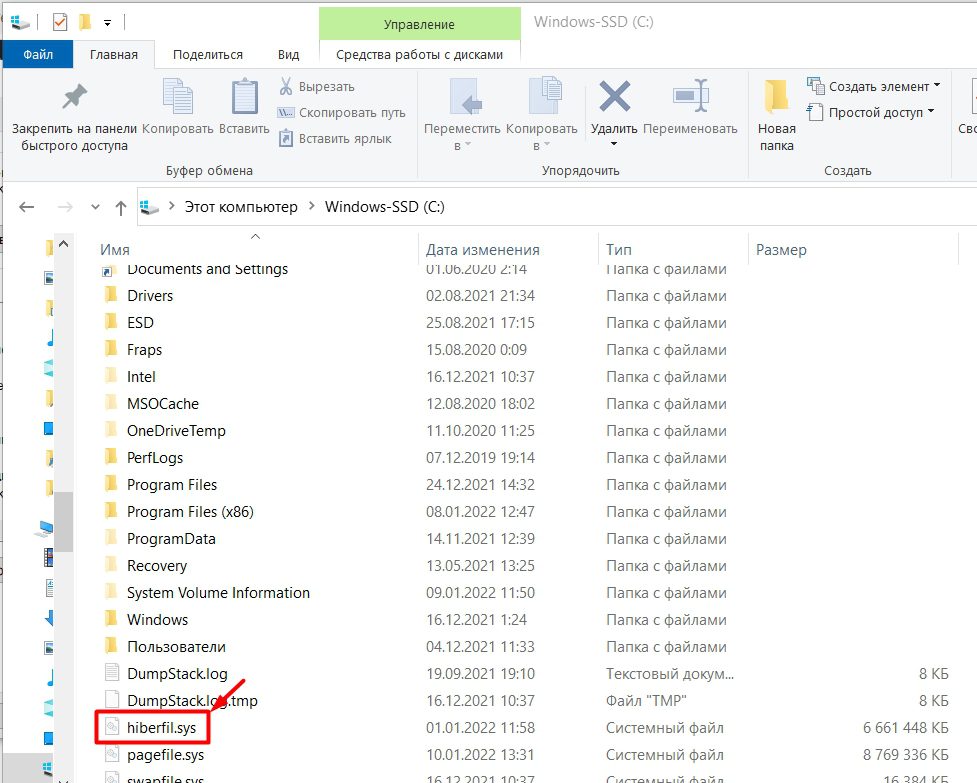Image resolution: width=977 pixels, height=783 pixels.
Task: Click Скопировать путь command
Action: coord(341,113)
